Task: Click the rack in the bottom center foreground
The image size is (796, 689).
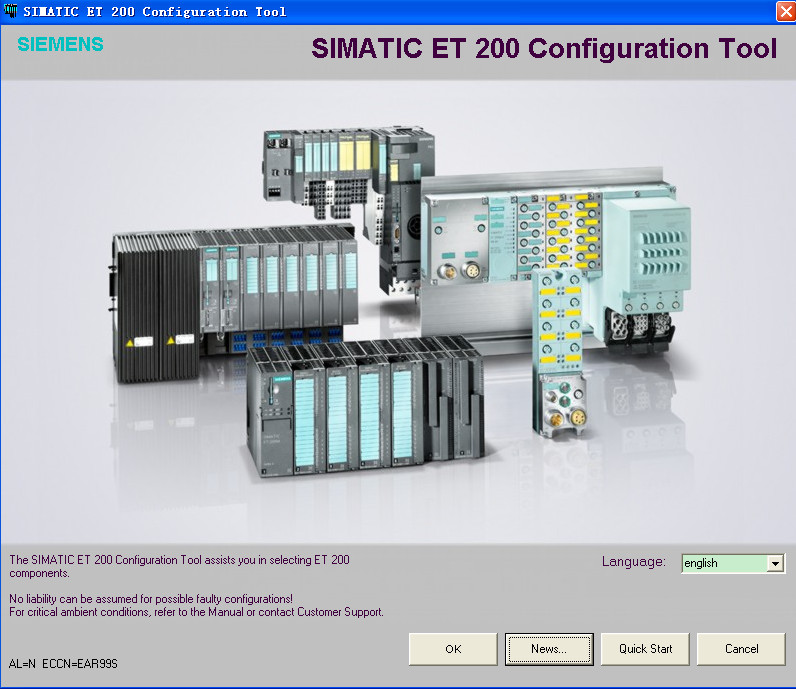Action: pyautogui.click(x=365, y=405)
